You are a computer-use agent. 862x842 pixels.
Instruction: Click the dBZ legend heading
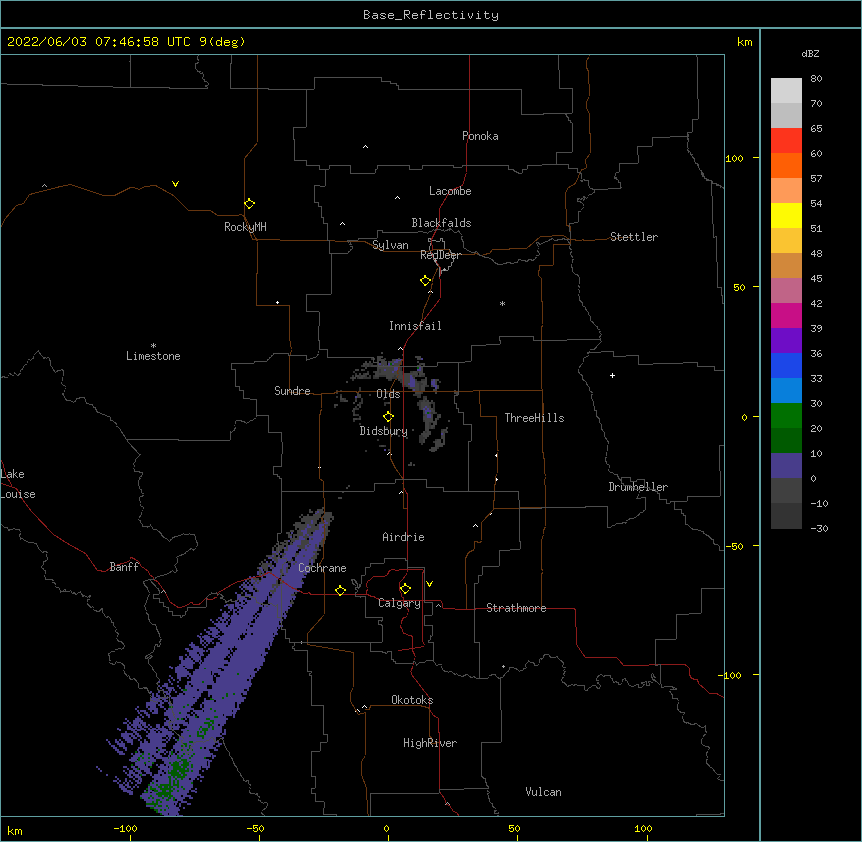point(810,53)
